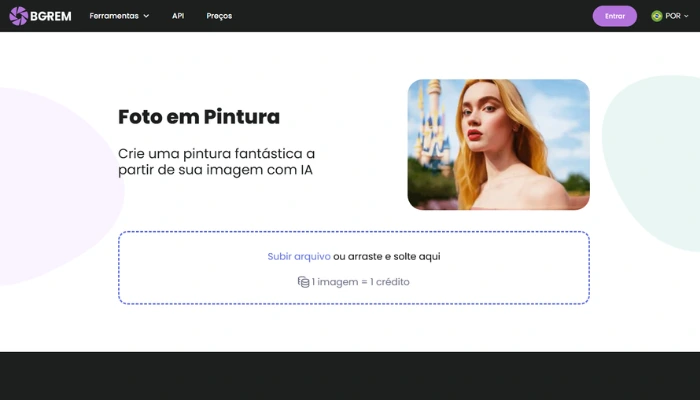
Task: Click the dashed file upload drop zone
Action: tap(354, 268)
